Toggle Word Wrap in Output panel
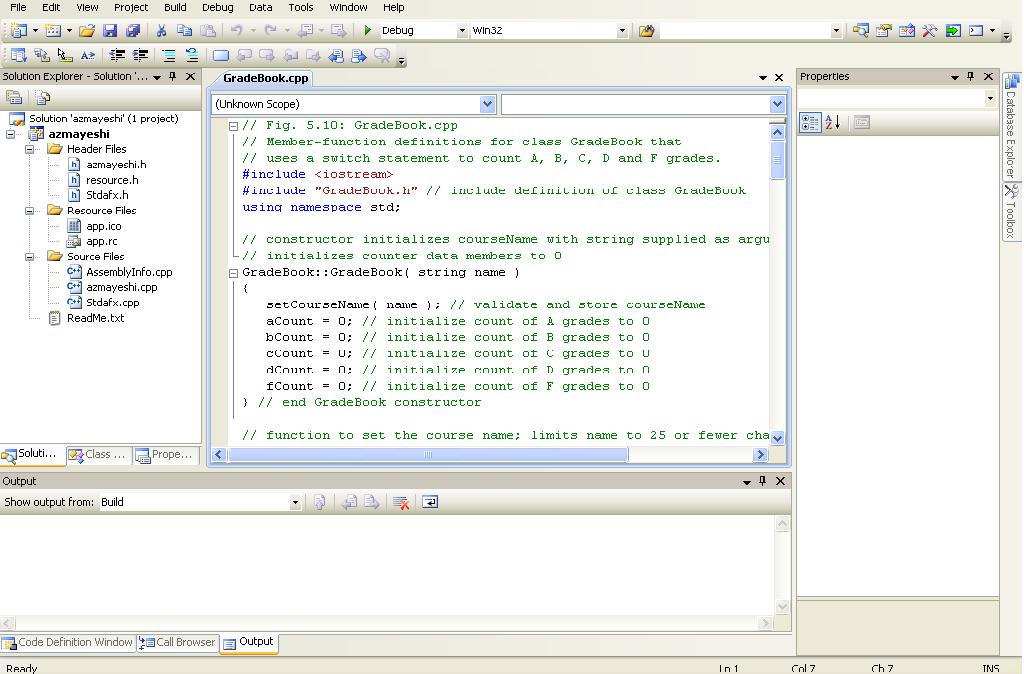The height and width of the screenshot is (674, 1024). point(430,502)
